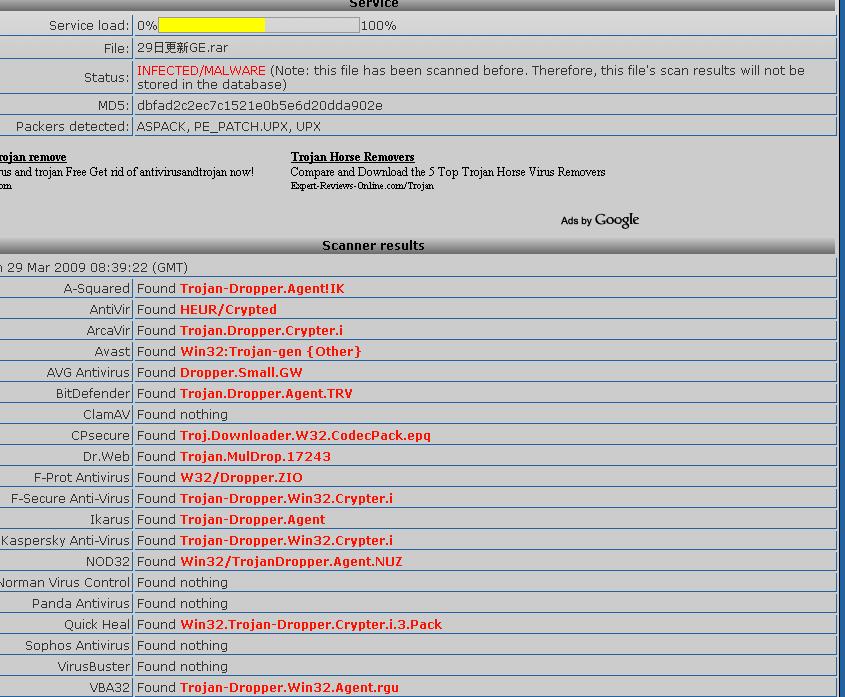Click the Dr.Web scanner name
The width and height of the screenshot is (845, 697).
(107, 457)
